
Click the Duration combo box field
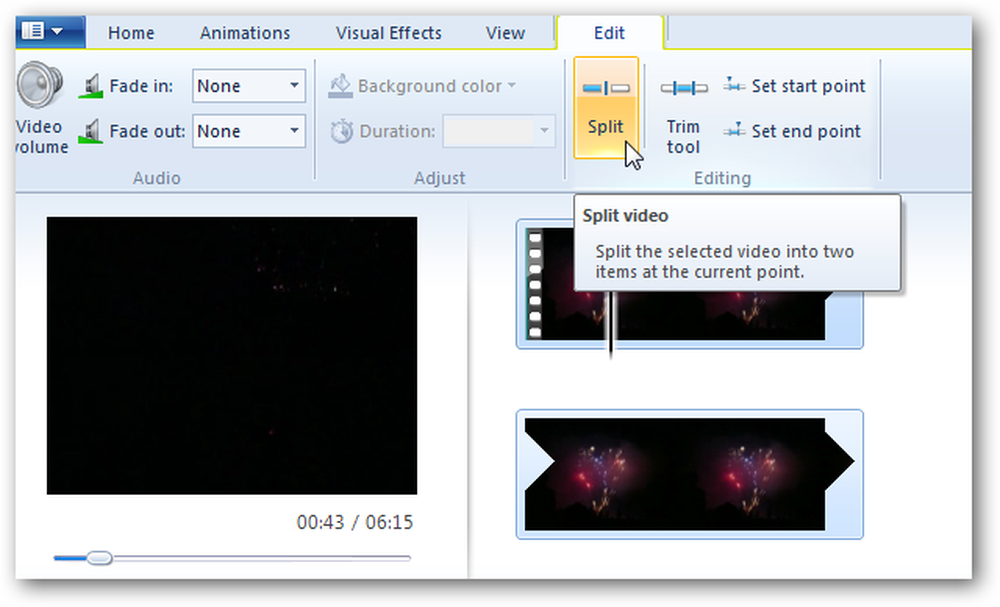tap(499, 131)
